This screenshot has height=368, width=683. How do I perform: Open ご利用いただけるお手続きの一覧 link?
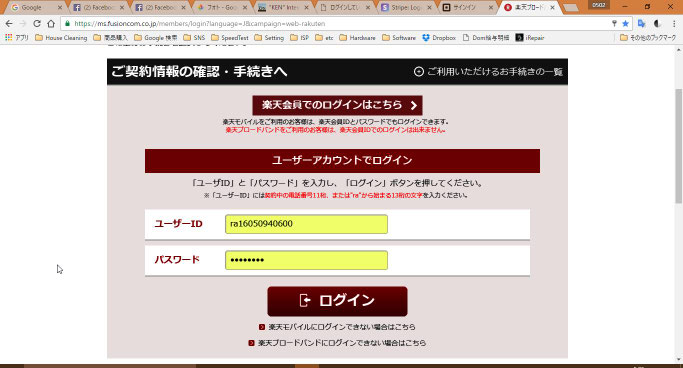click(x=494, y=72)
